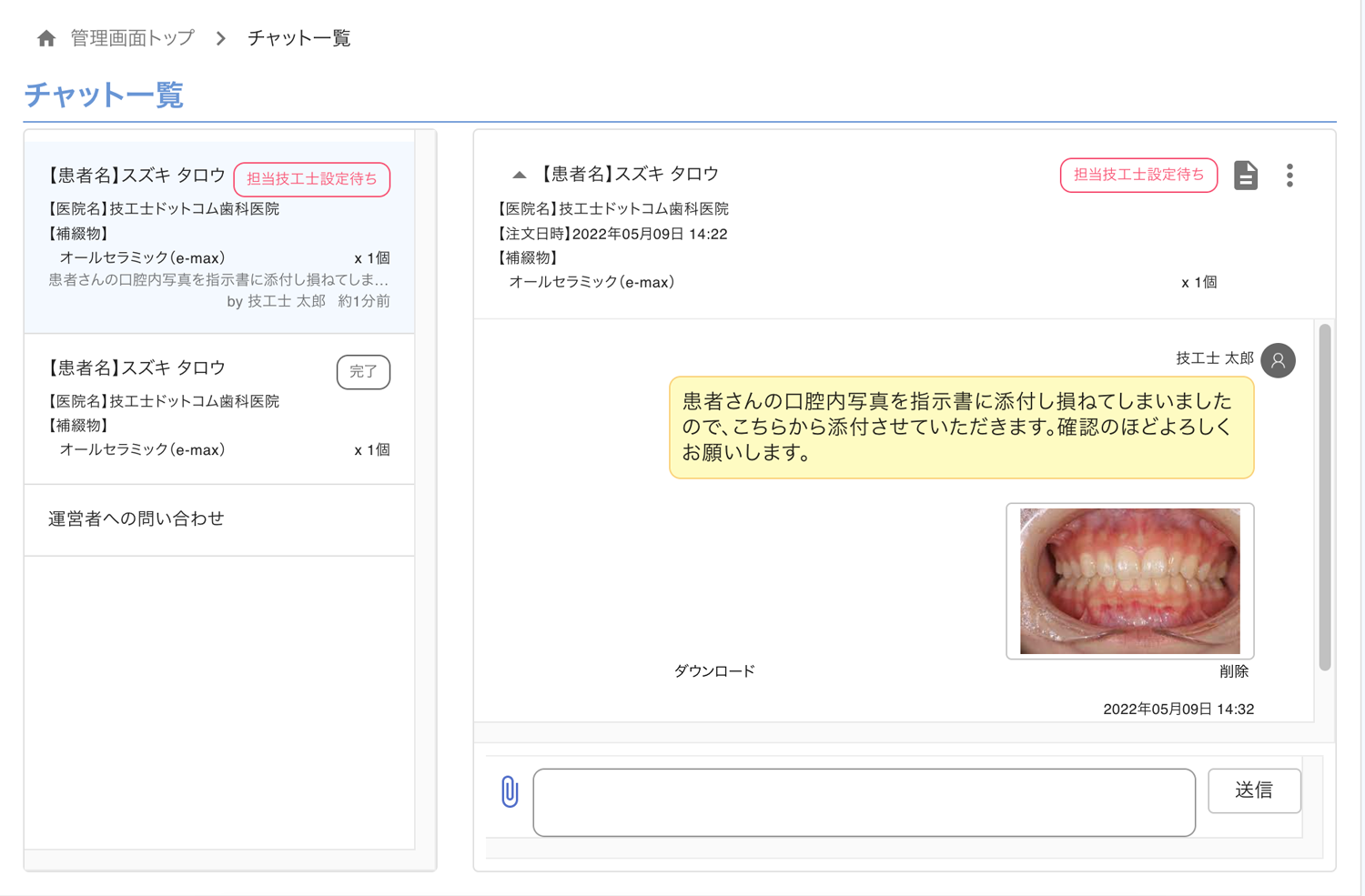
Task: Click the 技工士 太郎 user avatar icon
Action: (1279, 360)
